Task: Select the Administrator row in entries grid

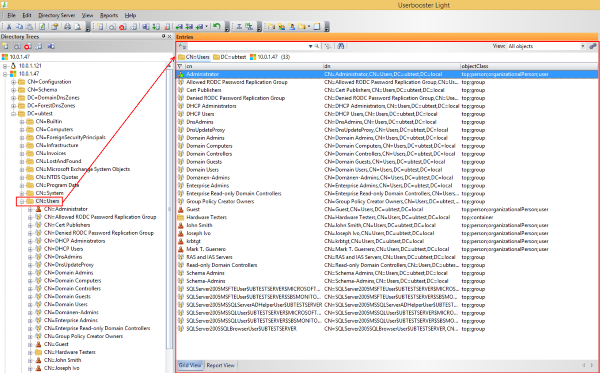Action: [387, 74]
